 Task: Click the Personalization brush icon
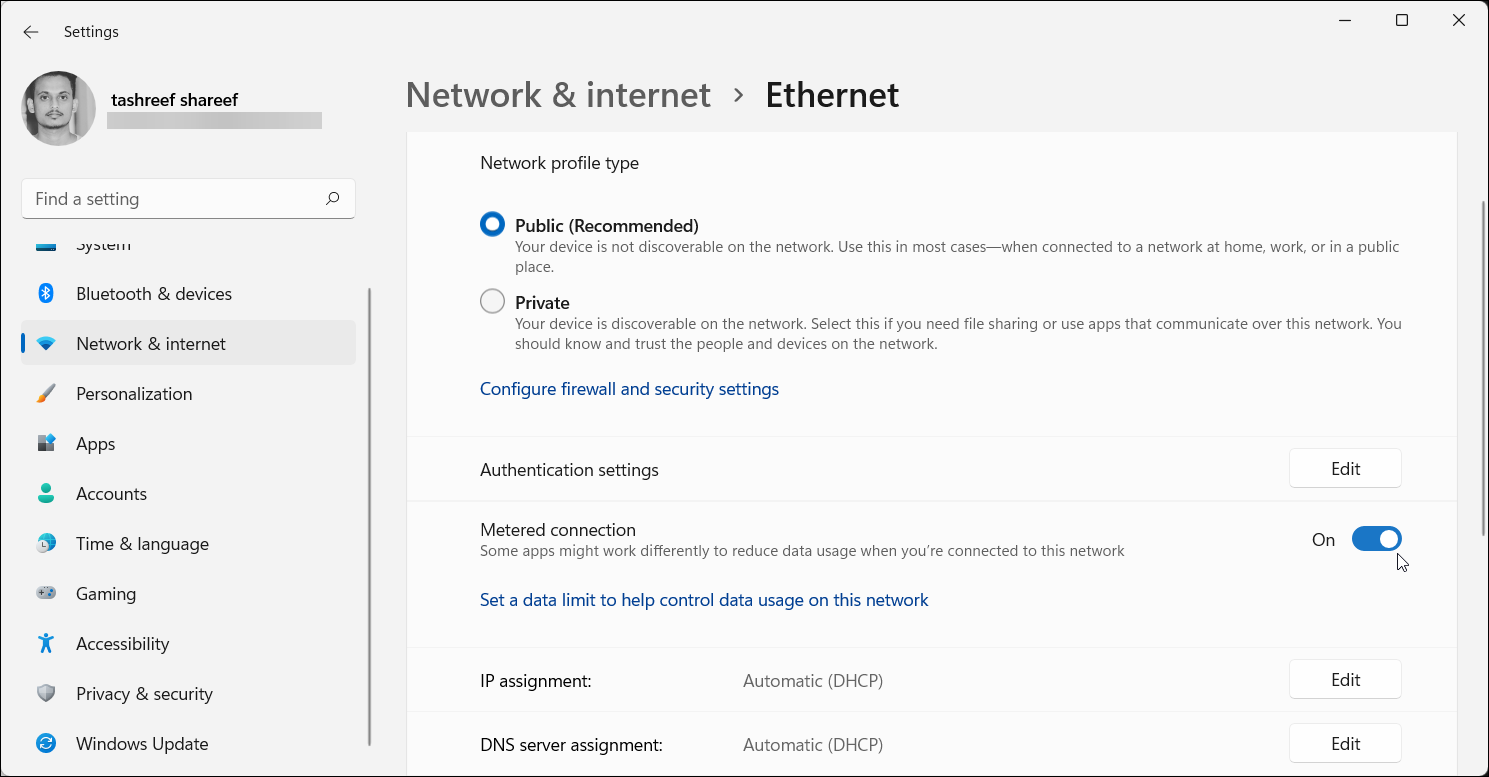pos(46,393)
